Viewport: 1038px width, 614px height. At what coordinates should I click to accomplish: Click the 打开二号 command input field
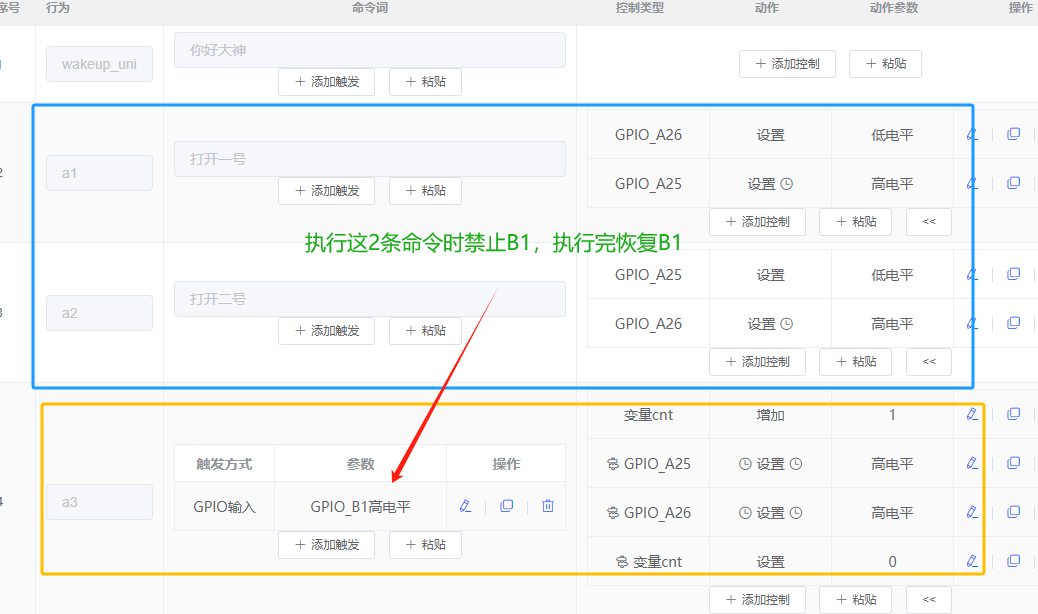370,299
